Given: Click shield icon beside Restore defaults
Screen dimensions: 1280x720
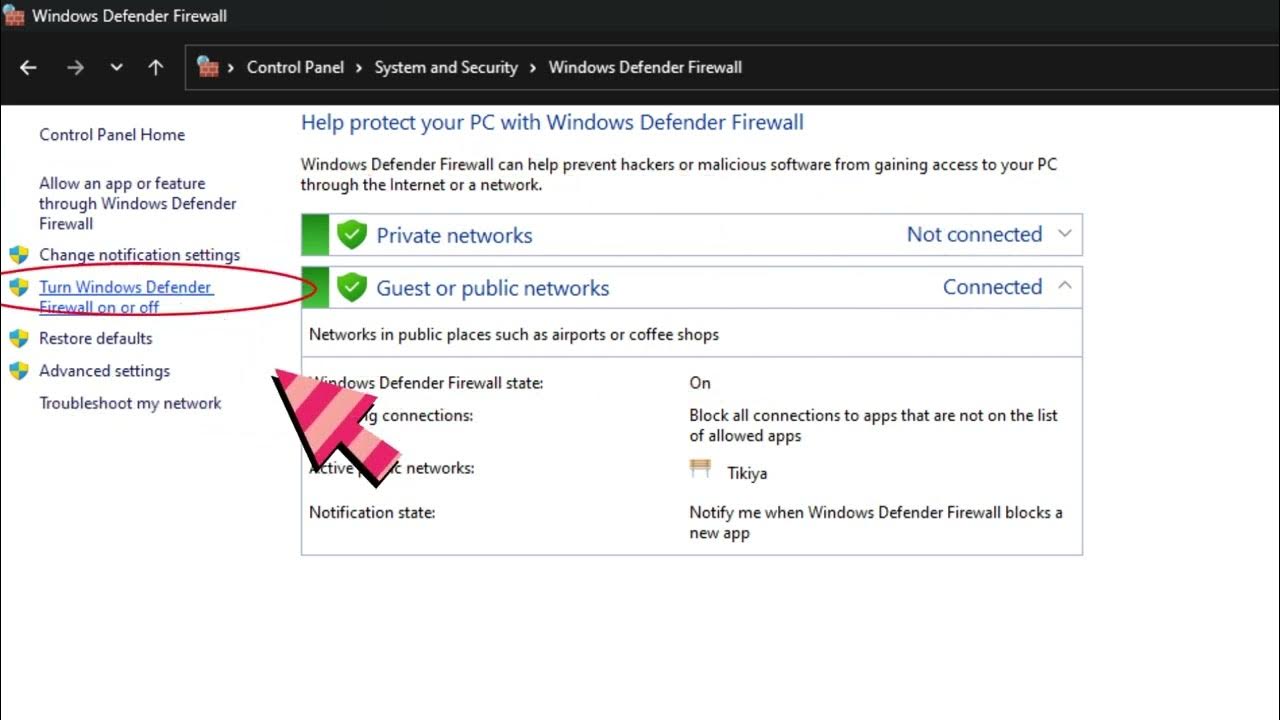Looking at the screenshot, I should (19, 338).
